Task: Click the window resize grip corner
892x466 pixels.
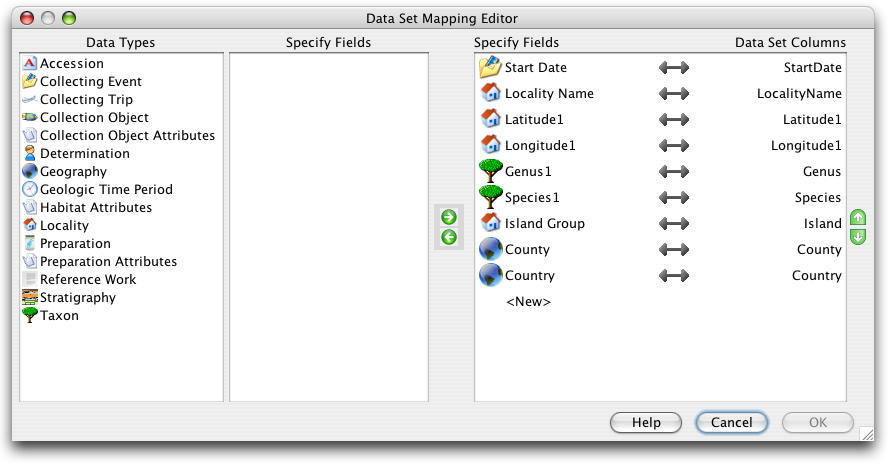Action: click(867, 435)
